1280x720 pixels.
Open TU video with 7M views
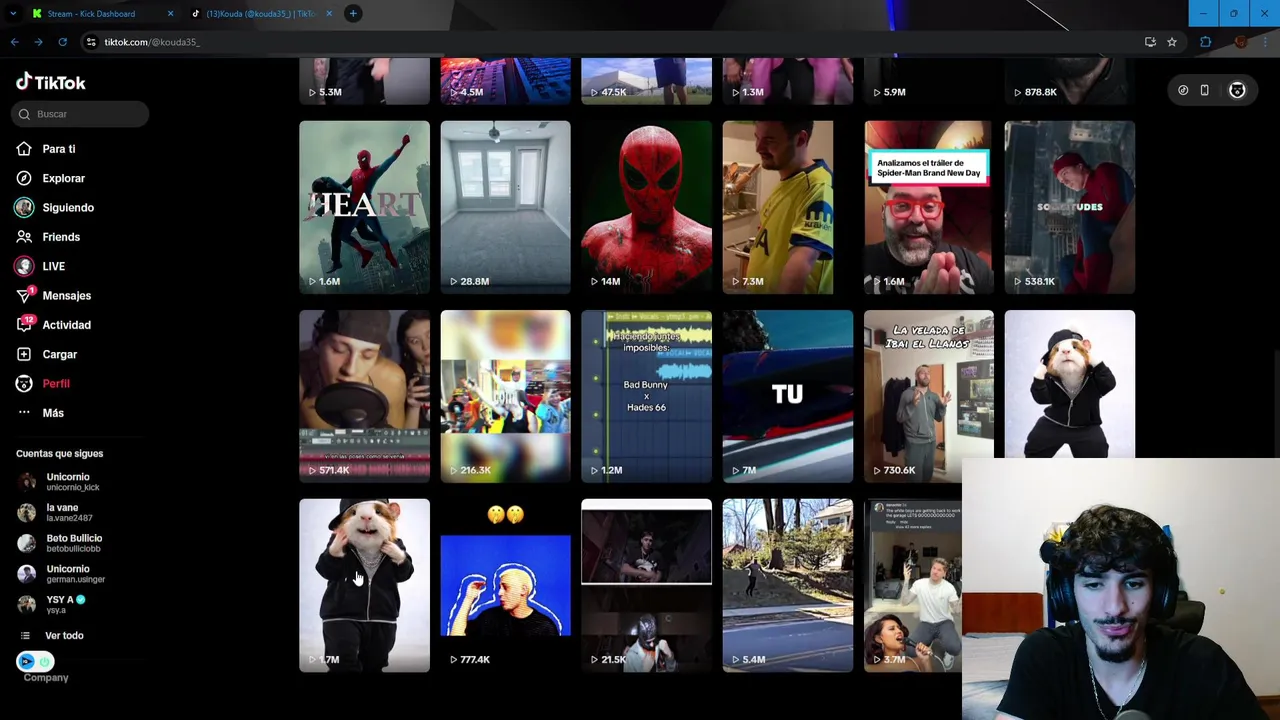(787, 396)
